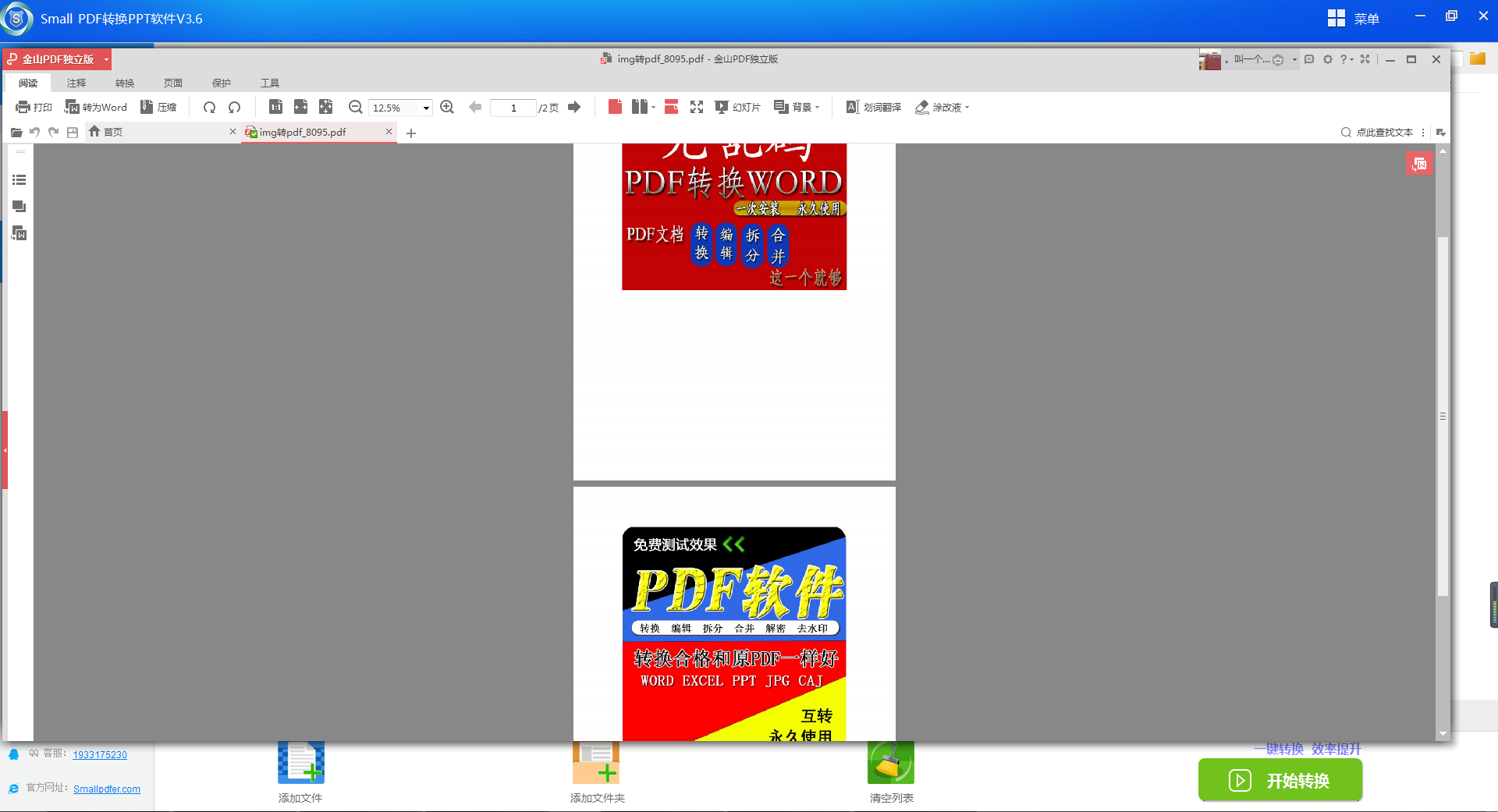The image size is (1498, 812).
Task: Zoom in with the plus magnifier
Action: 447,108
